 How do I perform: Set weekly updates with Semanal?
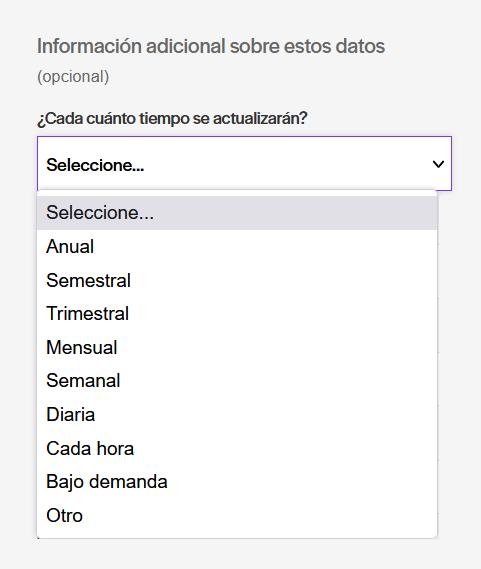pos(237,381)
